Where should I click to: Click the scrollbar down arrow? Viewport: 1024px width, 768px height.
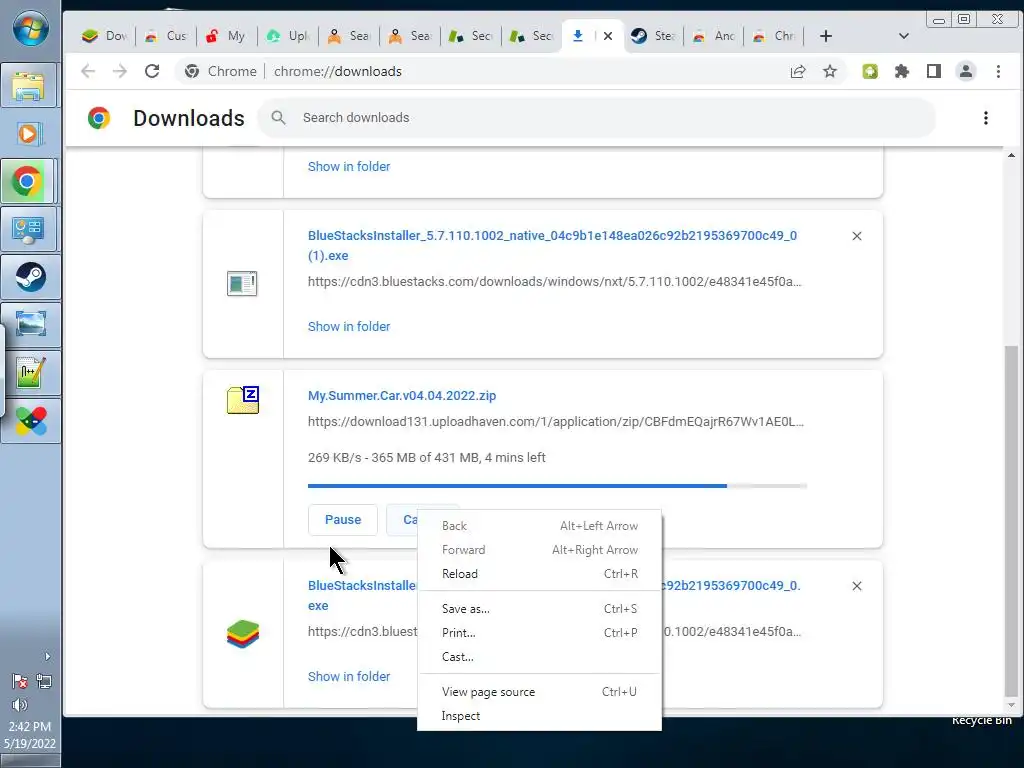[x=1011, y=705]
